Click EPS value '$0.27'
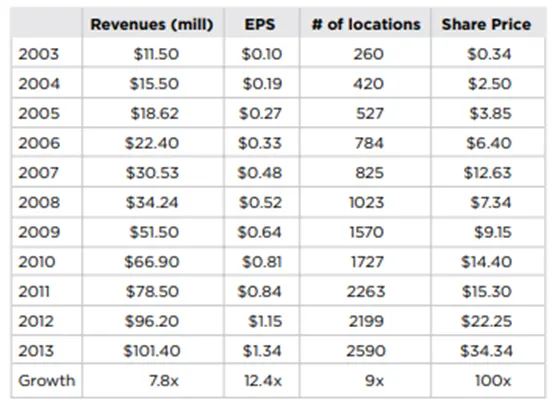Screen dimensions: 552x400 (260, 113)
